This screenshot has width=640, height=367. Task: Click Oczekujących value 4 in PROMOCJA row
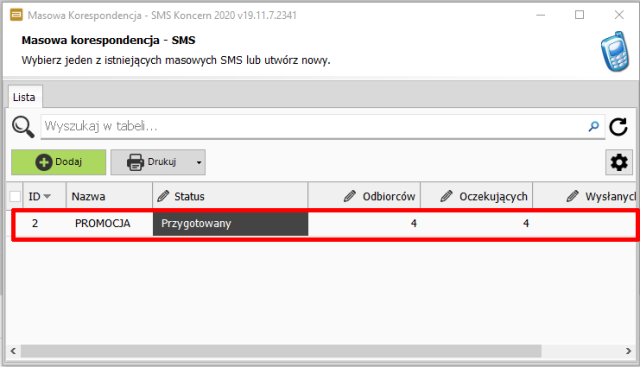[x=526, y=223]
